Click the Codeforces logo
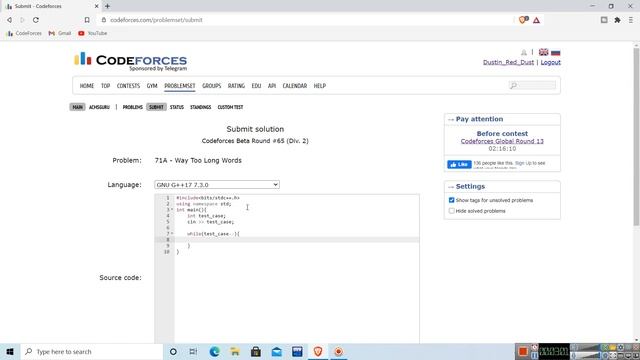 (x=130, y=61)
